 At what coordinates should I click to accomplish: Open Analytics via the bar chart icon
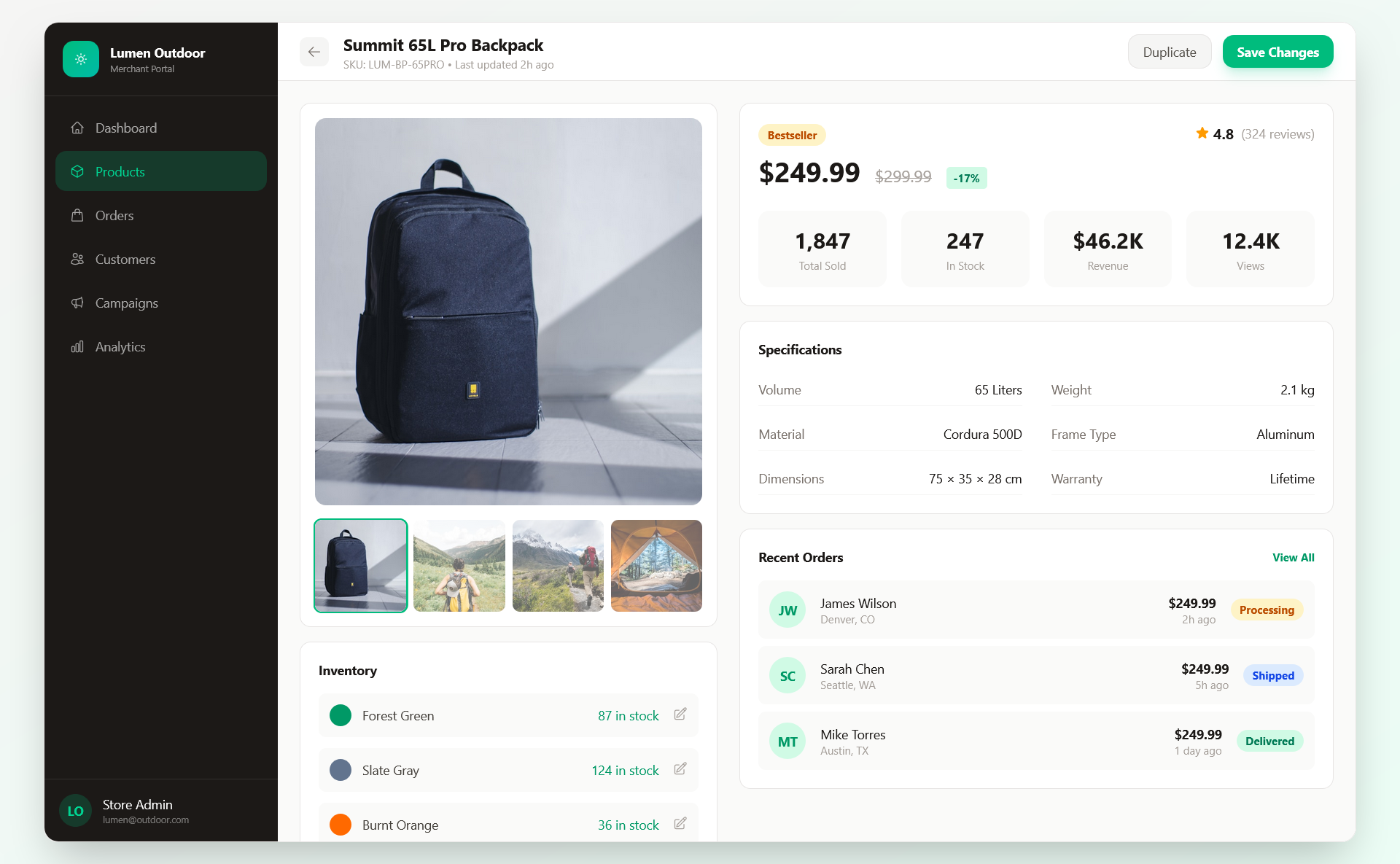click(x=78, y=346)
